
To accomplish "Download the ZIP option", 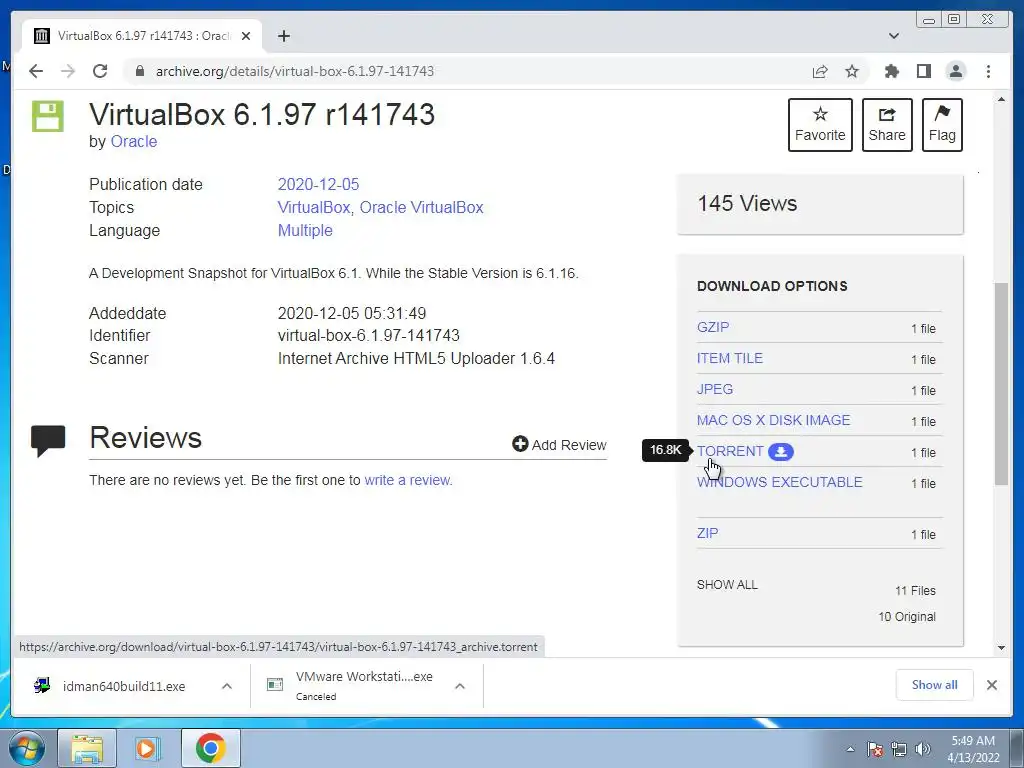I will [707, 533].
